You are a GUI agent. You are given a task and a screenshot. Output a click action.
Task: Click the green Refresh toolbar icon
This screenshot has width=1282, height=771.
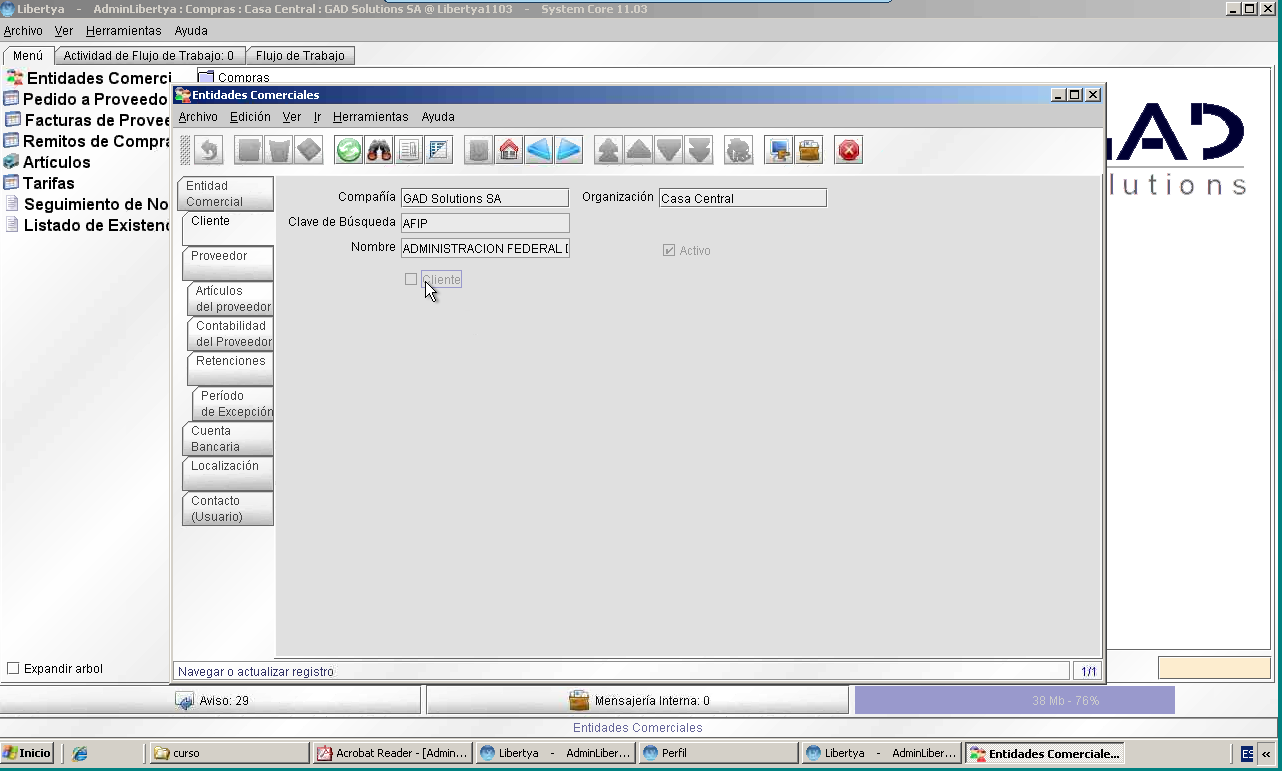click(349, 150)
